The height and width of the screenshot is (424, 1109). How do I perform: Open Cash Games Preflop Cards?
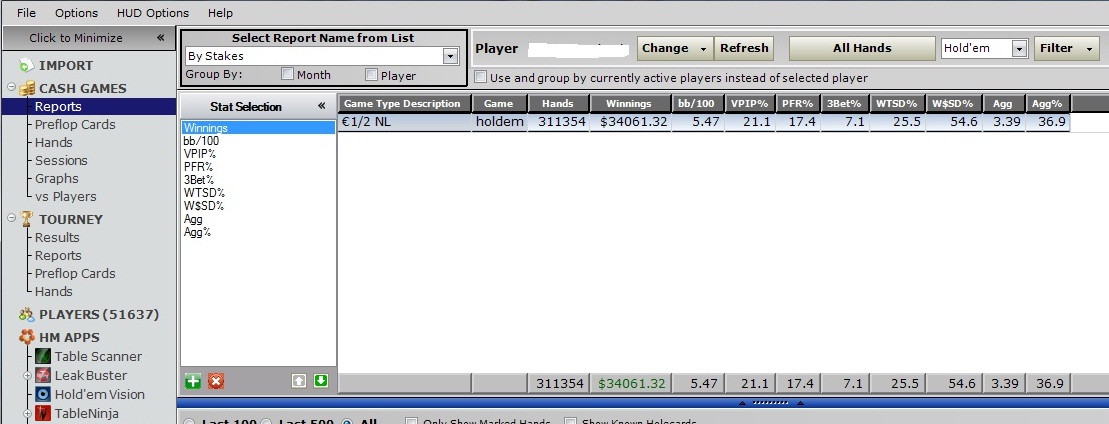[75, 125]
